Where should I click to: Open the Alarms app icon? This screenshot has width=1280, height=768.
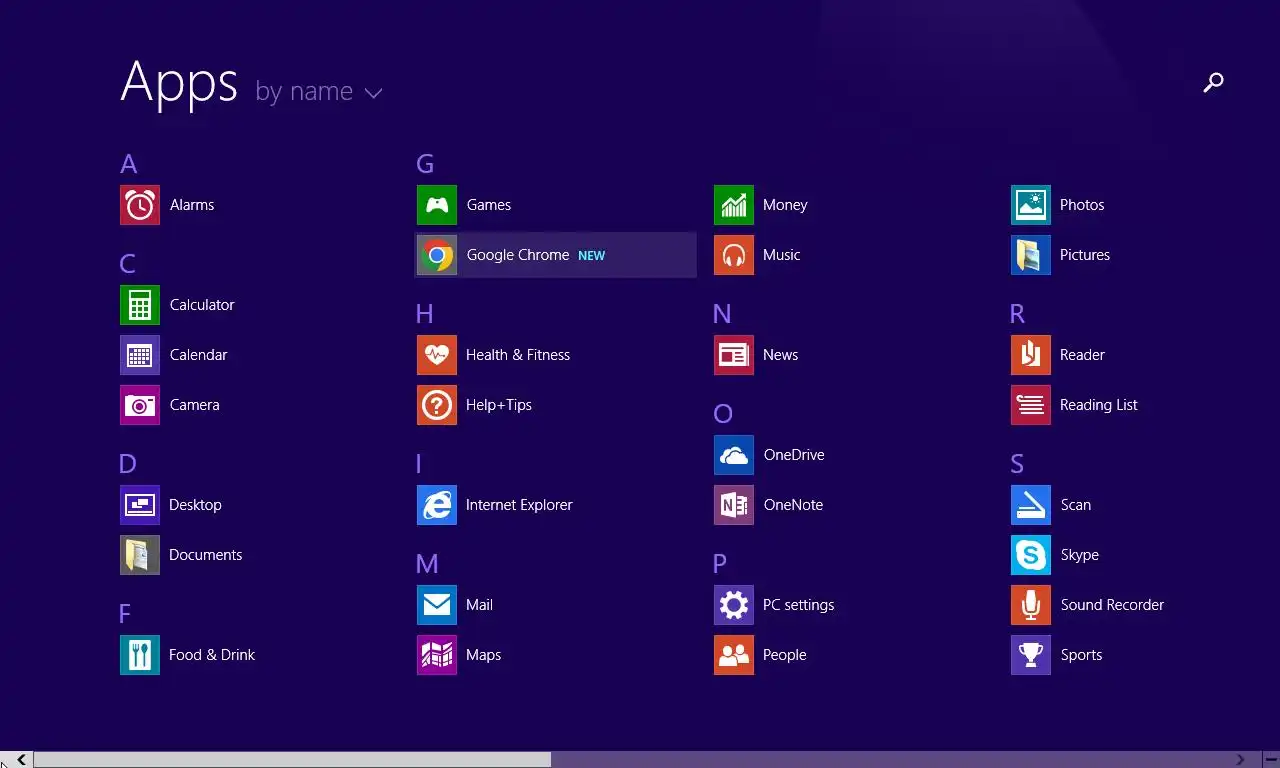click(140, 205)
